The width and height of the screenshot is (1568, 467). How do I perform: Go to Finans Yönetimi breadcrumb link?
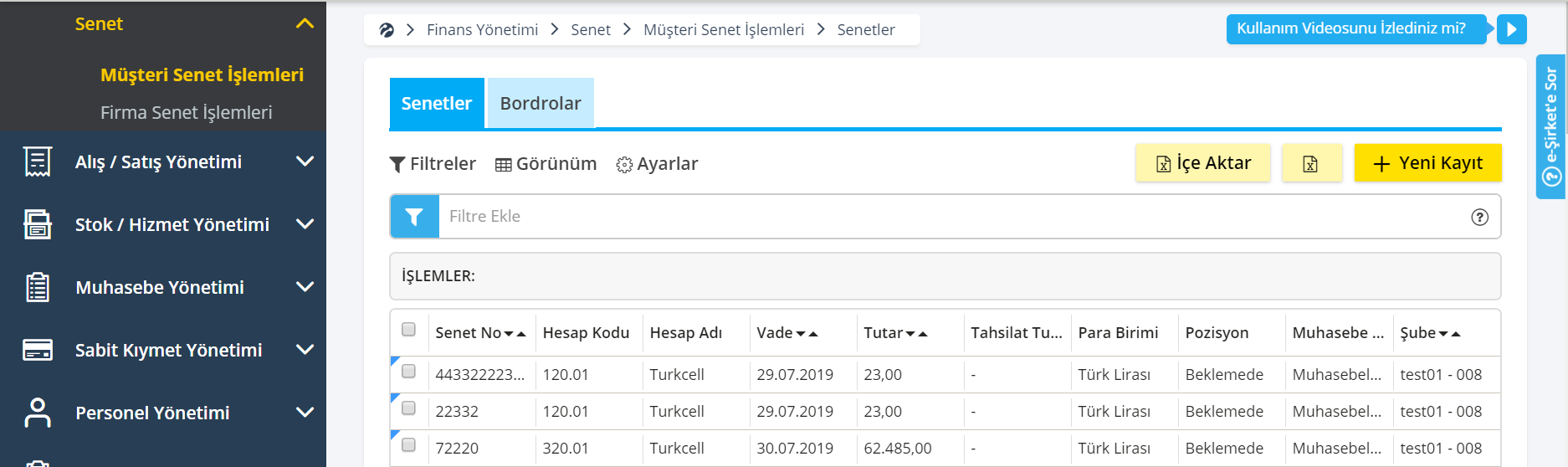coord(483,30)
